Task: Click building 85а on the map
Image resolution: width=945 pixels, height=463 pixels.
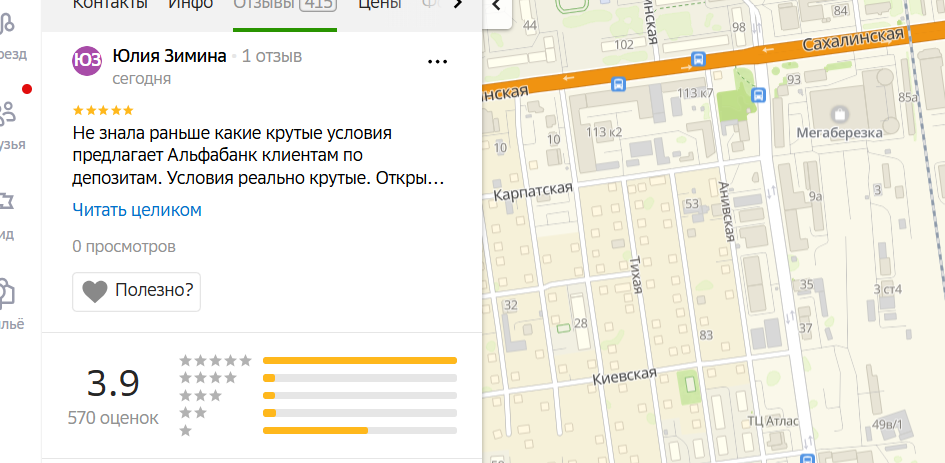Action: tap(906, 97)
